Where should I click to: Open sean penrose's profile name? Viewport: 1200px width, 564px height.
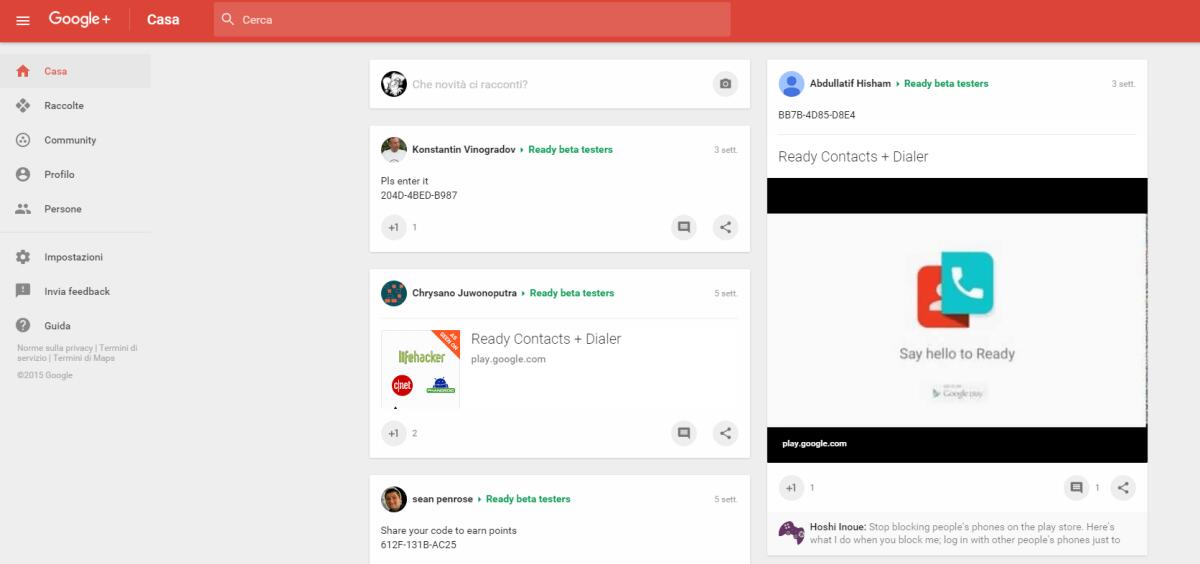click(x=443, y=499)
